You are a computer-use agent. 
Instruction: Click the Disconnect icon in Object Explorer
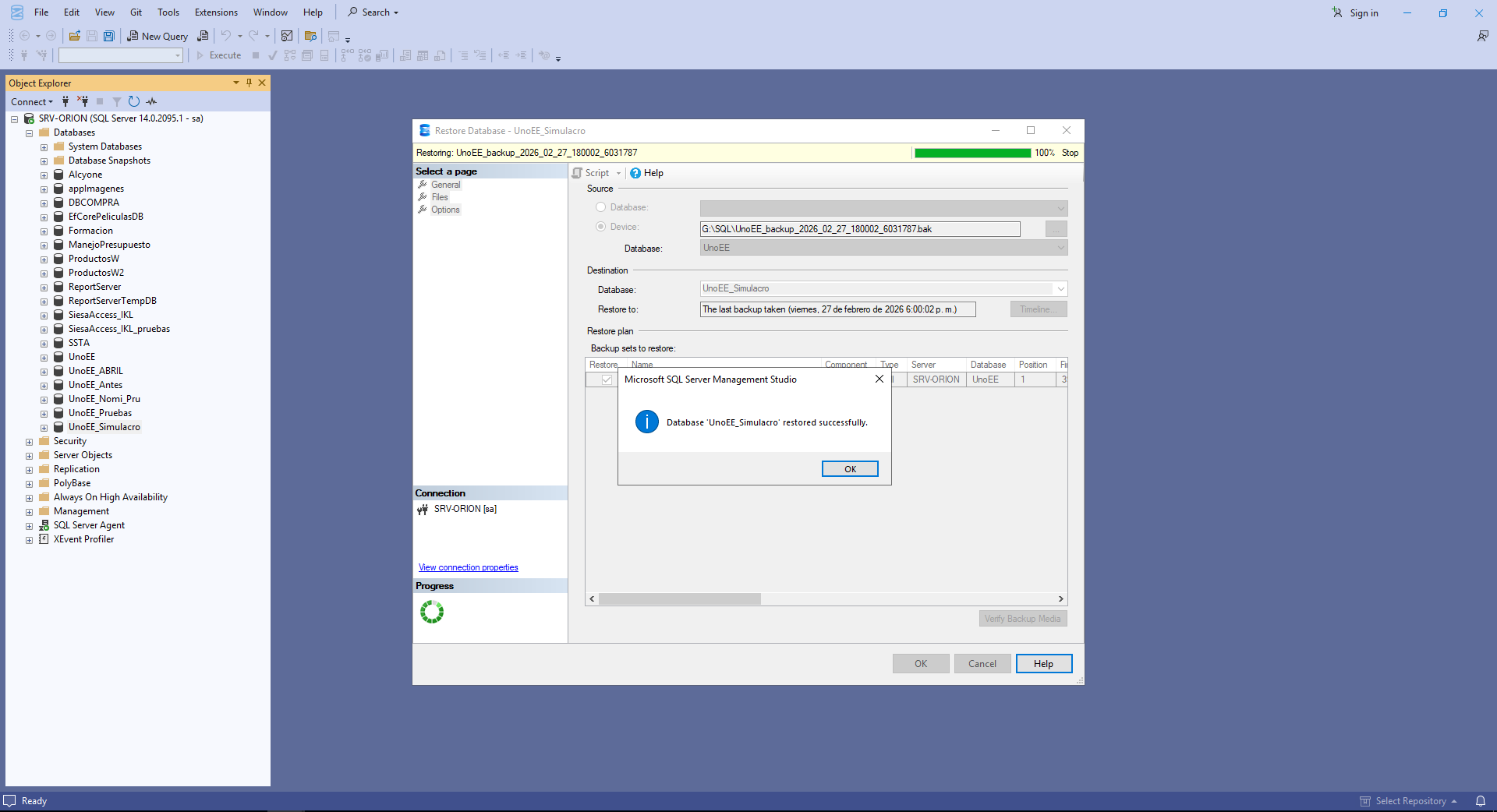click(x=83, y=101)
